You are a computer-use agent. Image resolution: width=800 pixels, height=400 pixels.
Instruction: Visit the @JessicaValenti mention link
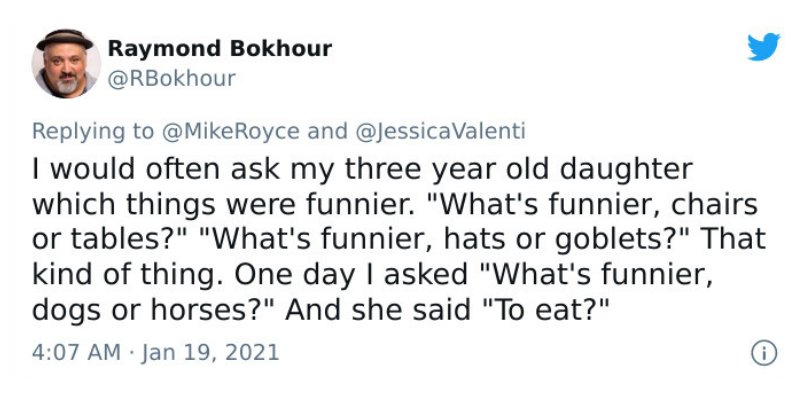pos(439,131)
